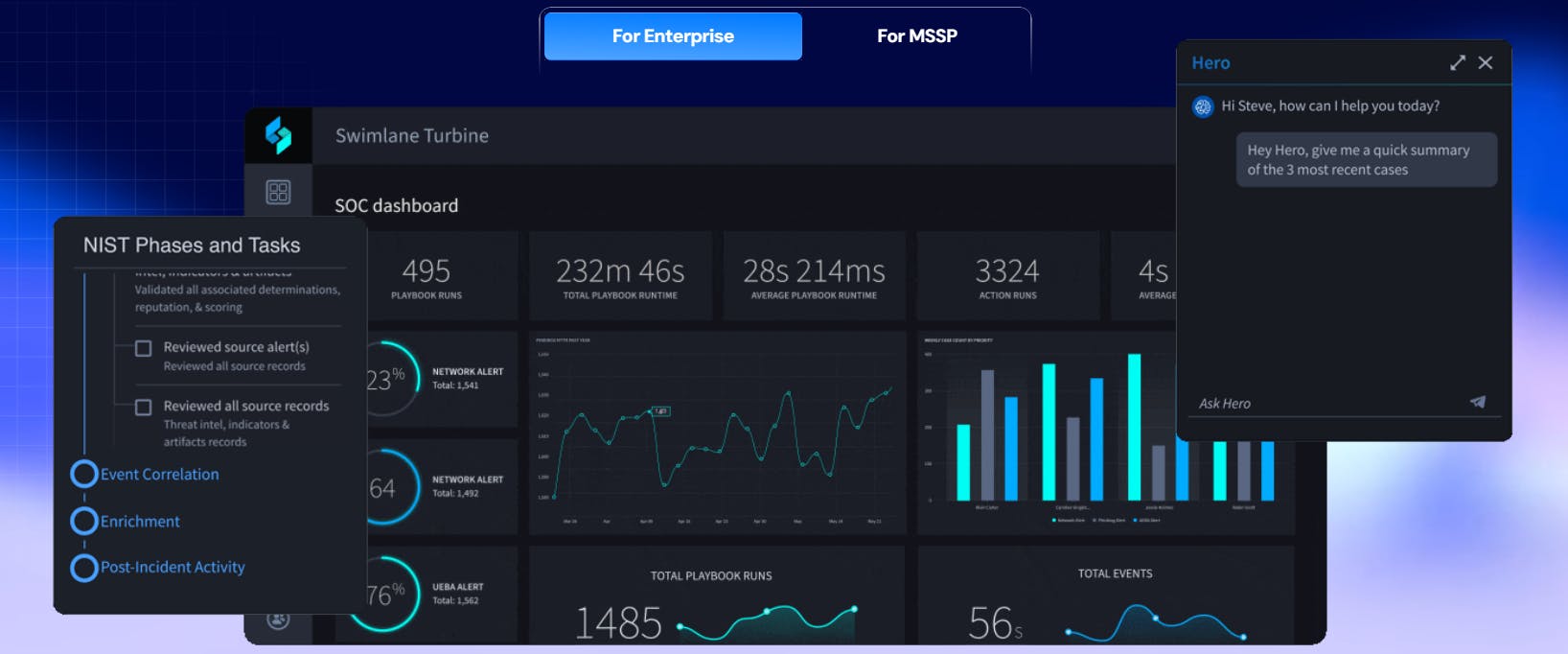Open the dashboard grid icon in sidebar
The width and height of the screenshot is (1568, 654).
click(278, 193)
